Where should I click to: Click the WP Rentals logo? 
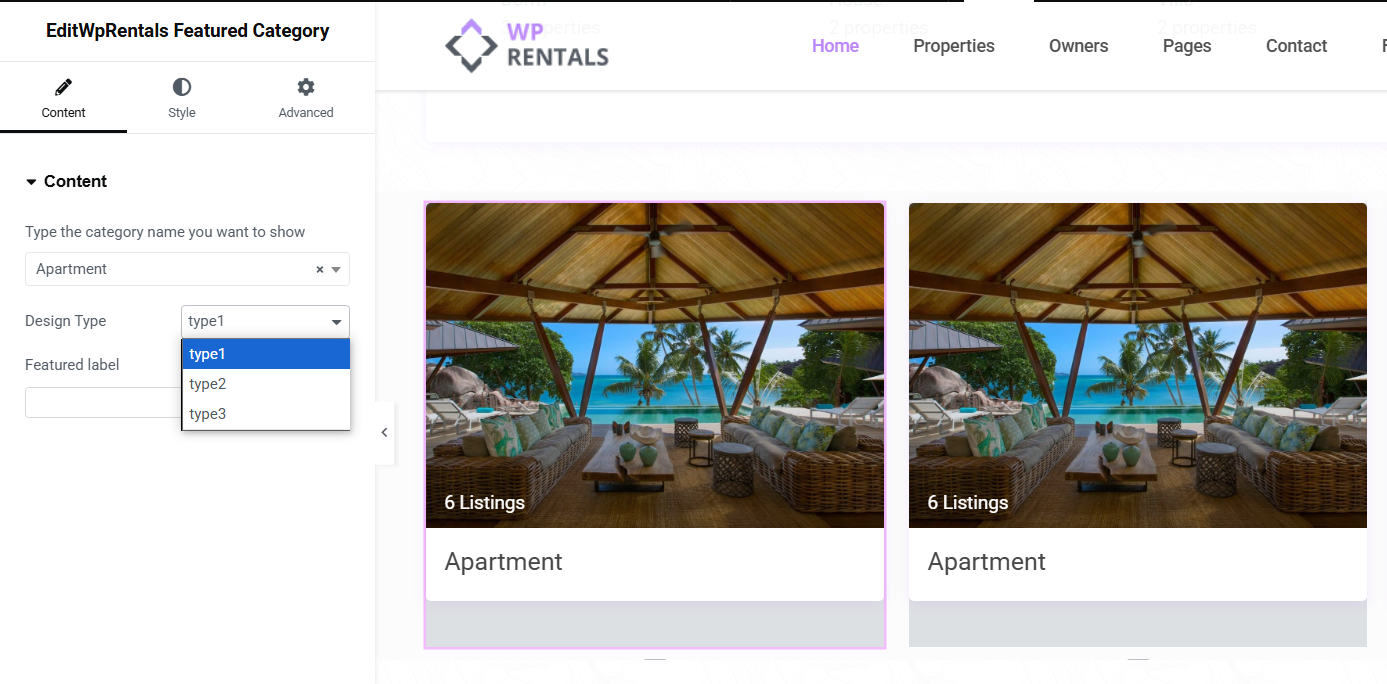(527, 46)
